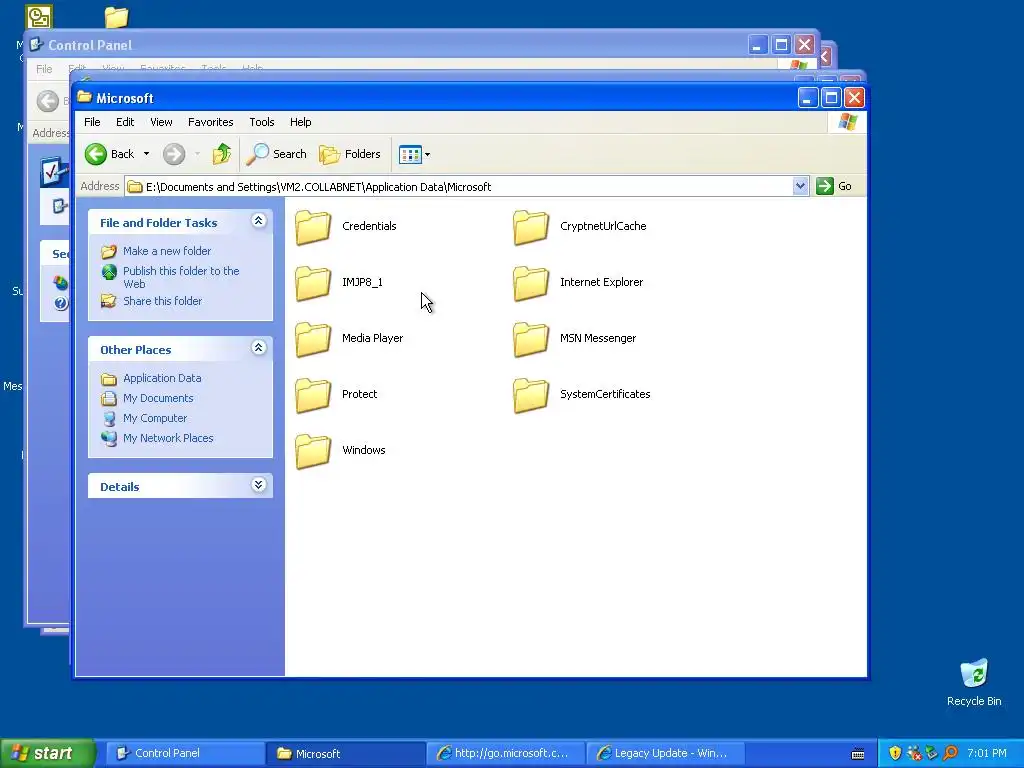Click the Share this folder hand icon

click(109, 301)
